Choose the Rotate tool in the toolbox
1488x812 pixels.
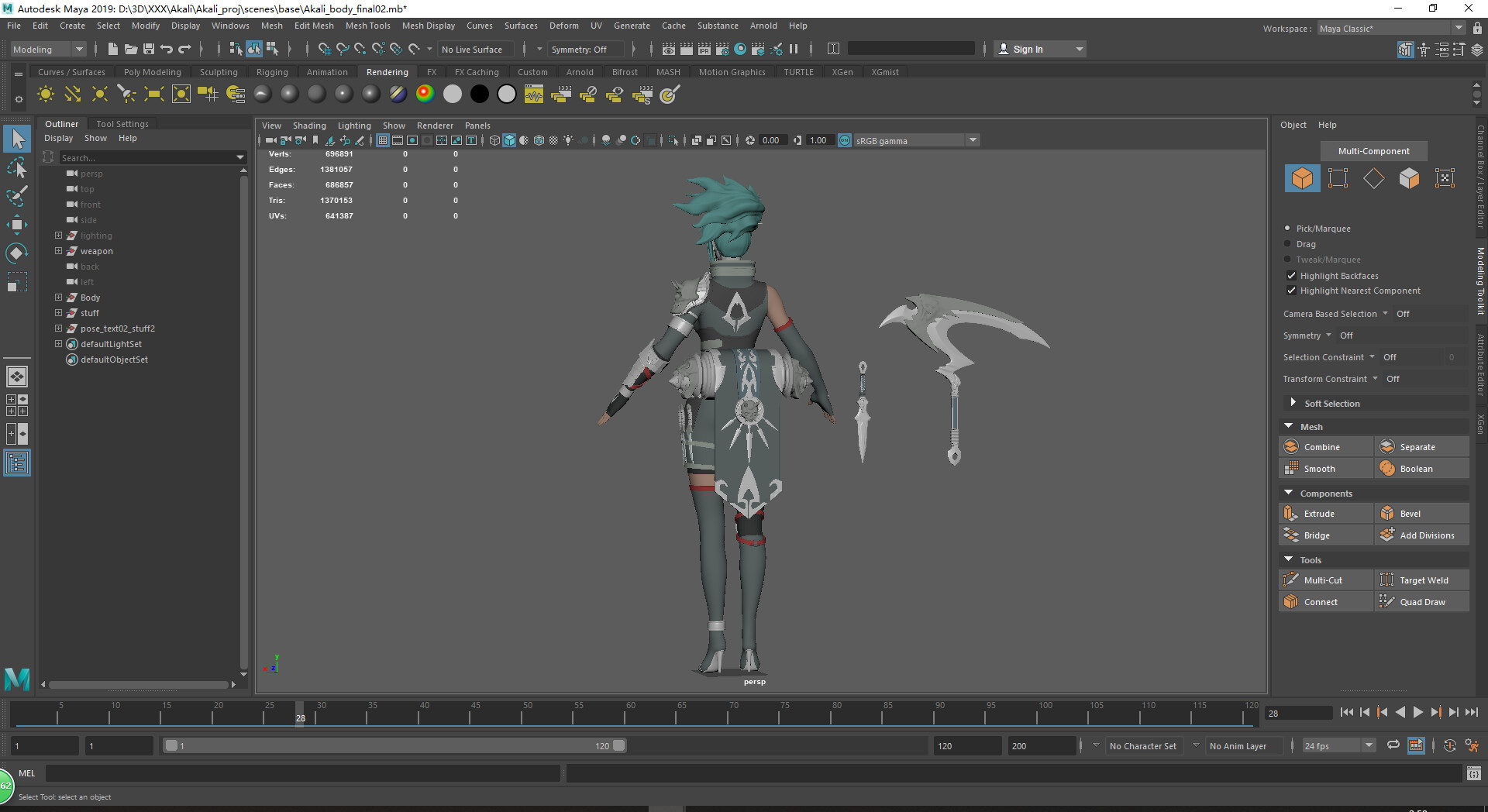16,253
